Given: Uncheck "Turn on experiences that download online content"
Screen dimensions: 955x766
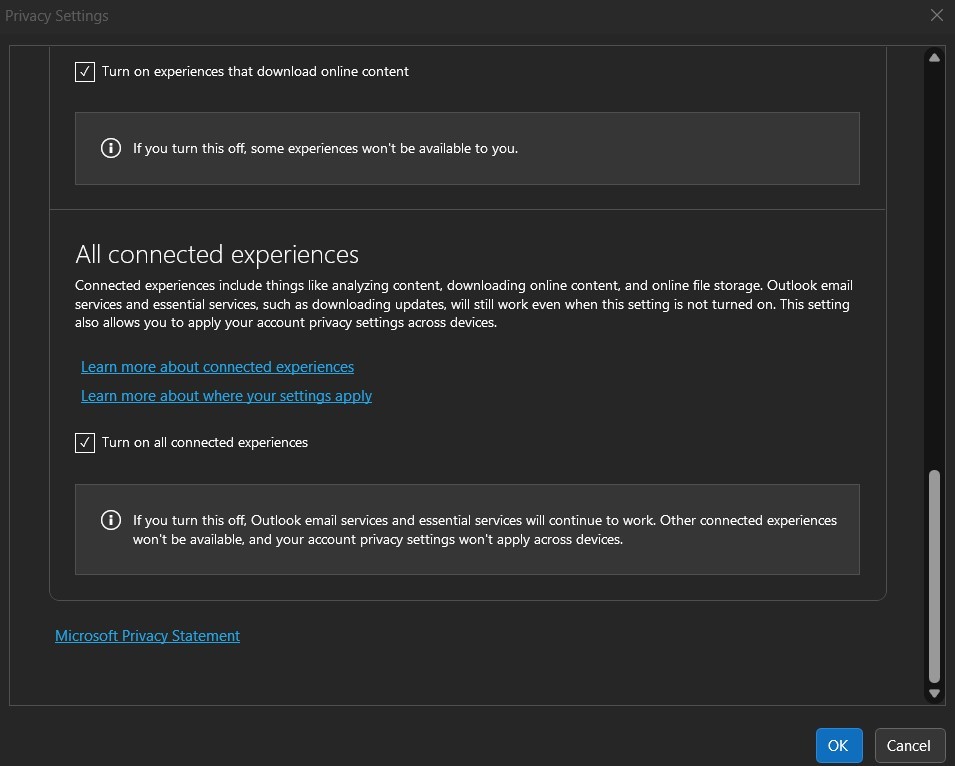Looking at the screenshot, I should 85,72.
